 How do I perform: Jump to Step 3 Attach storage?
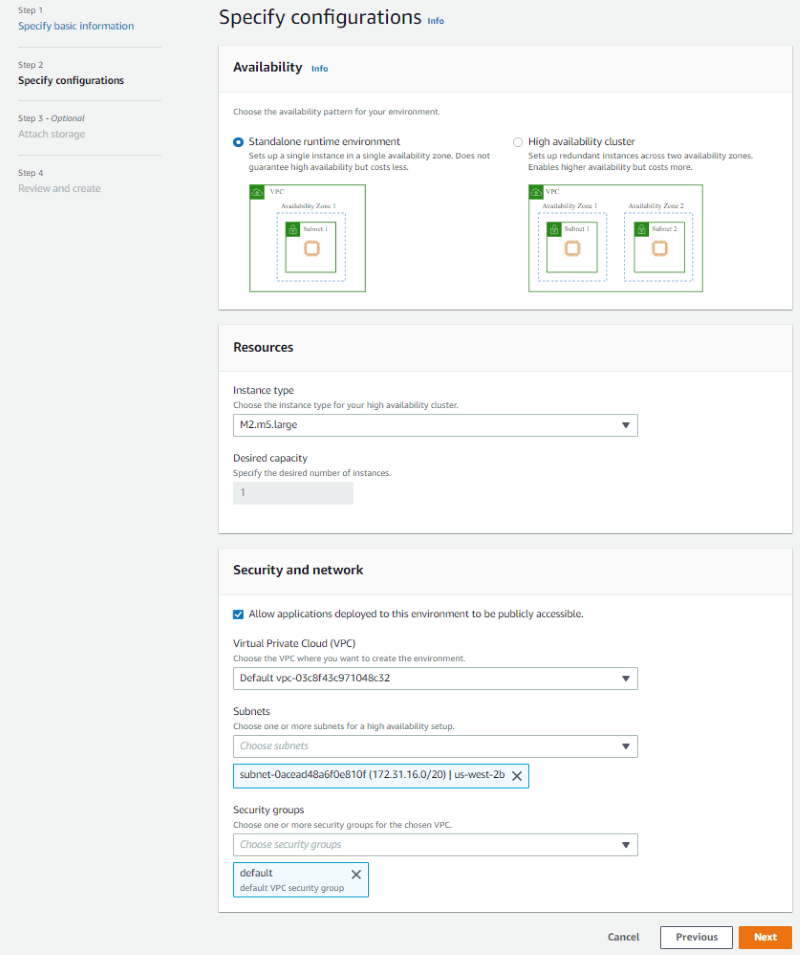pos(50,134)
